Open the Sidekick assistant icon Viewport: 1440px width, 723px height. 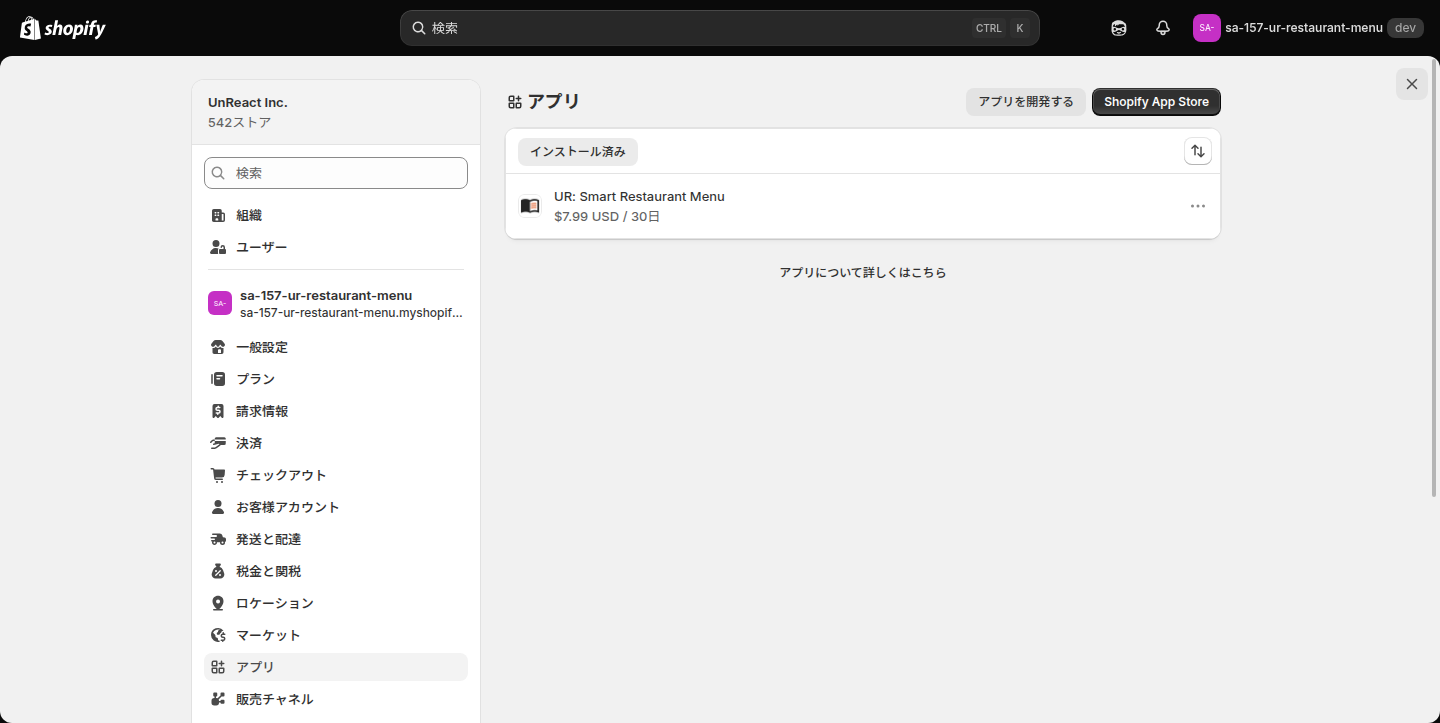[x=1119, y=28]
